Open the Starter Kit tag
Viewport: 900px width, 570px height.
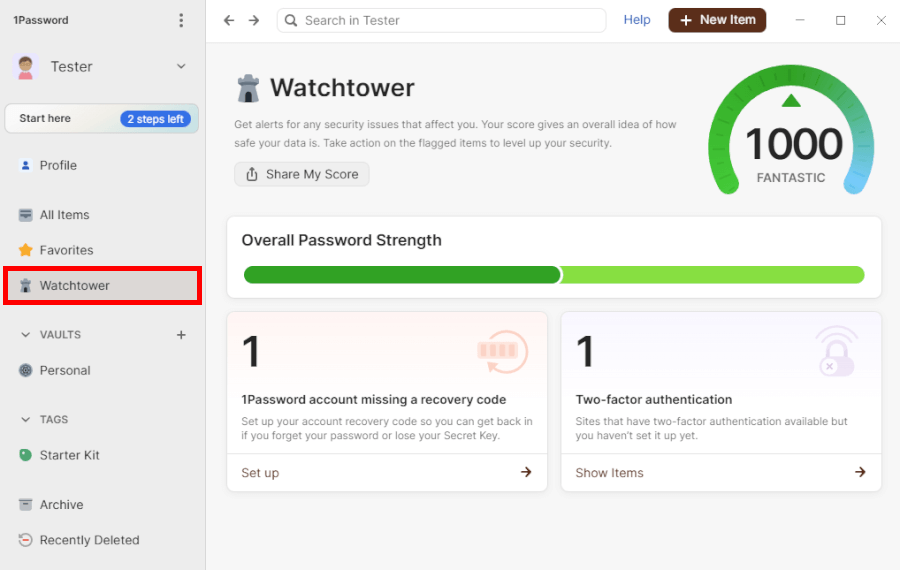tap(103, 455)
